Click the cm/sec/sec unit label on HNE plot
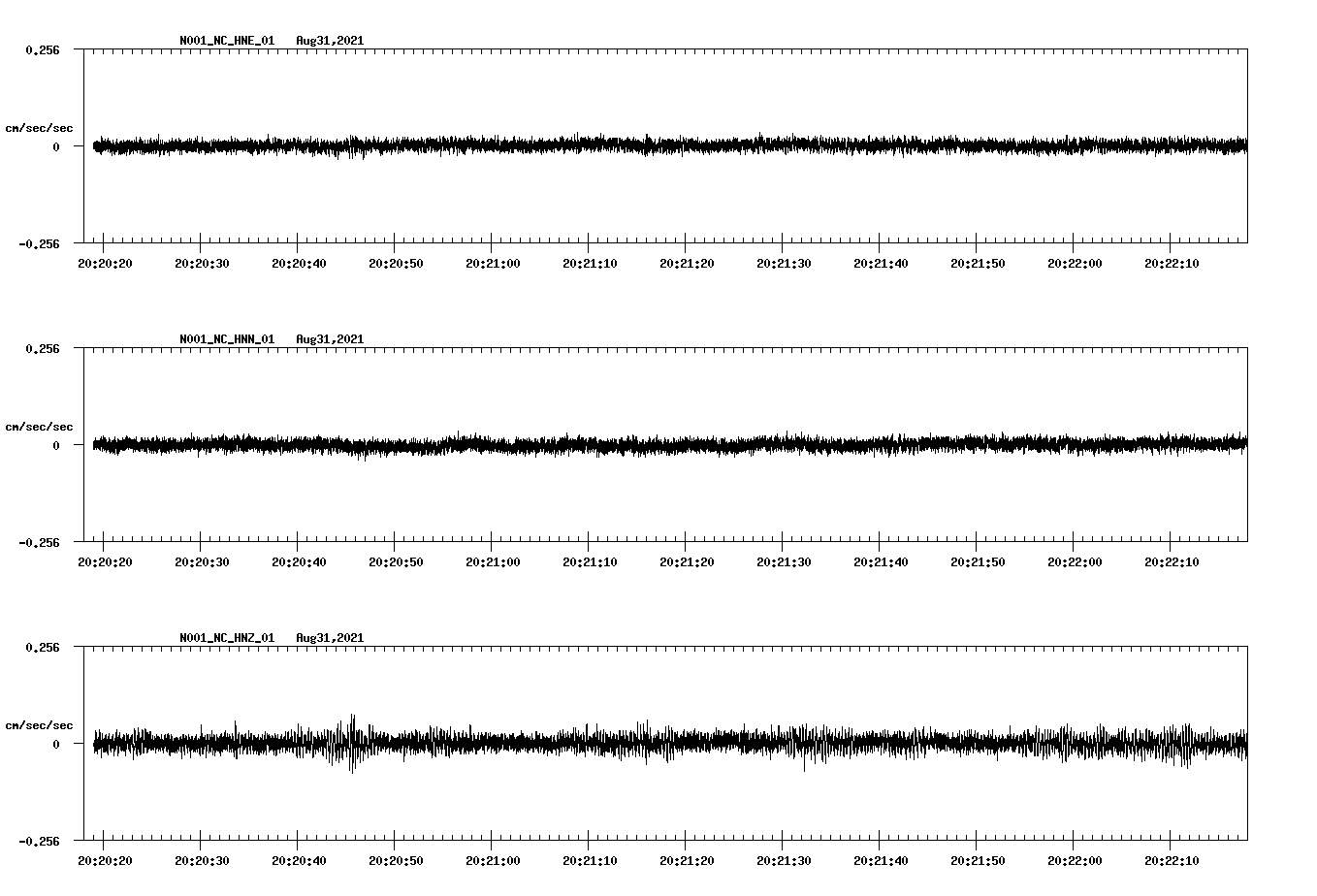The width and height of the screenshot is (1317, 896). click(39, 128)
